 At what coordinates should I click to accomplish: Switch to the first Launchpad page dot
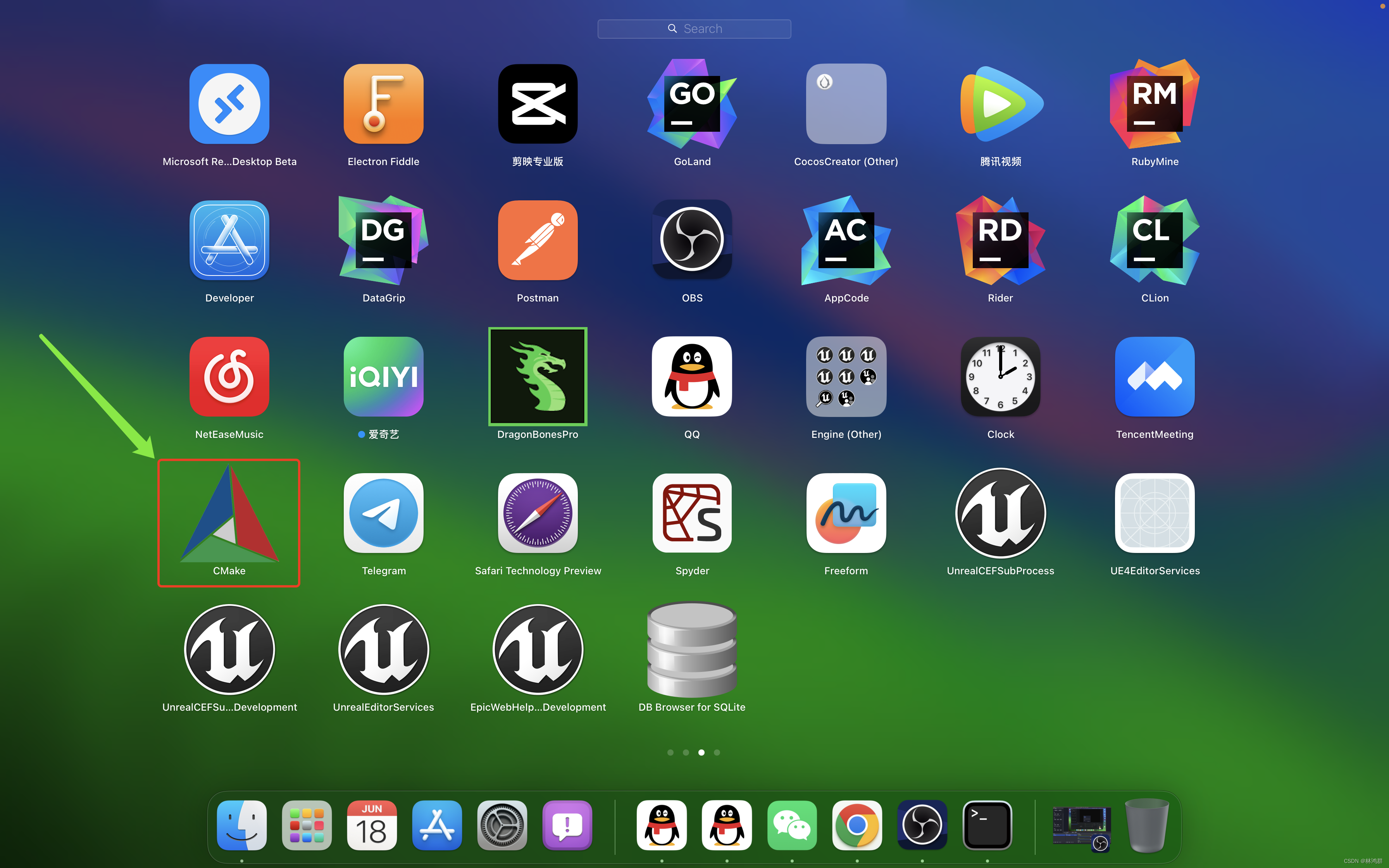tap(670, 752)
